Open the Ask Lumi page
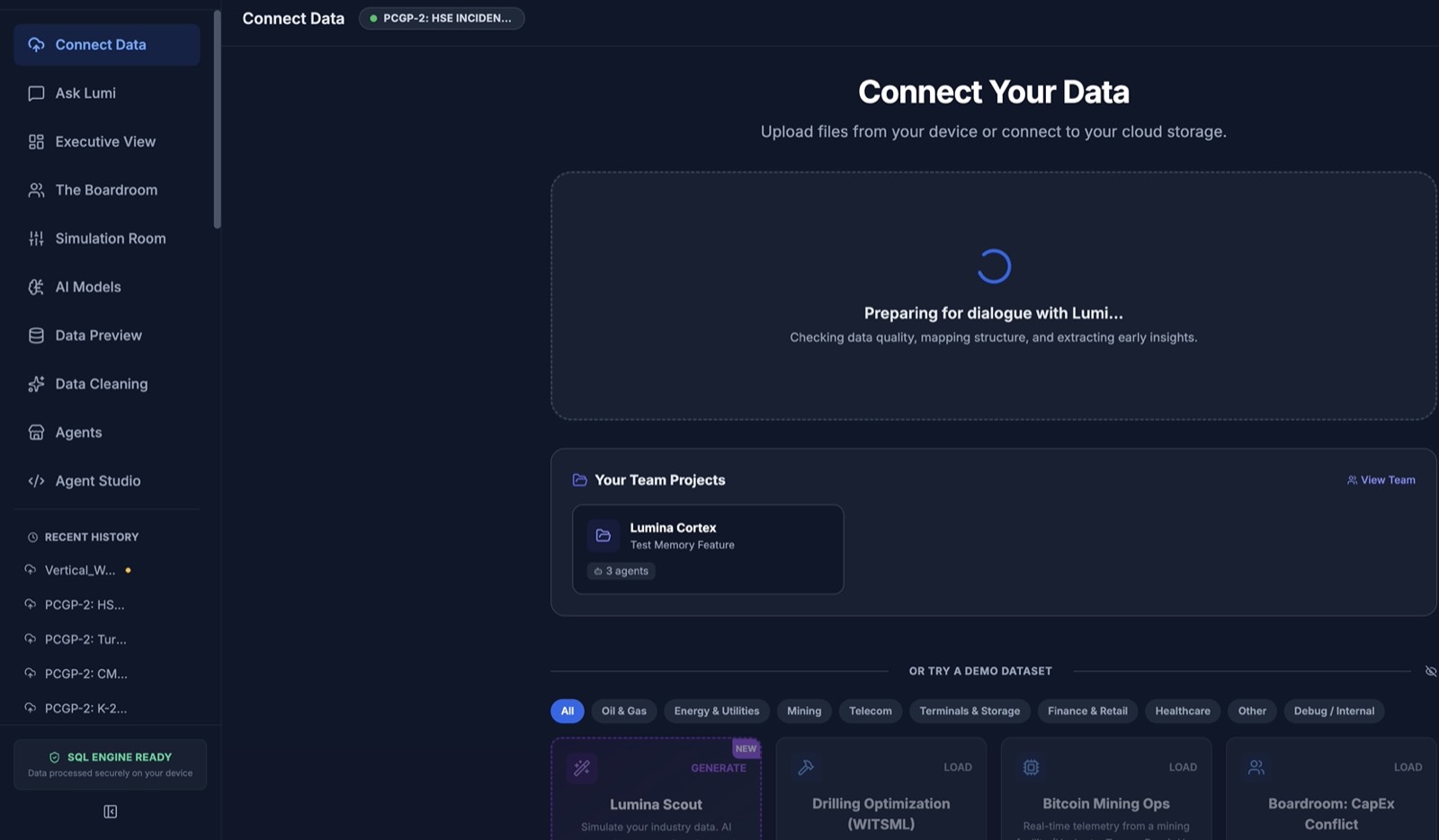 (x=106, y=94)
